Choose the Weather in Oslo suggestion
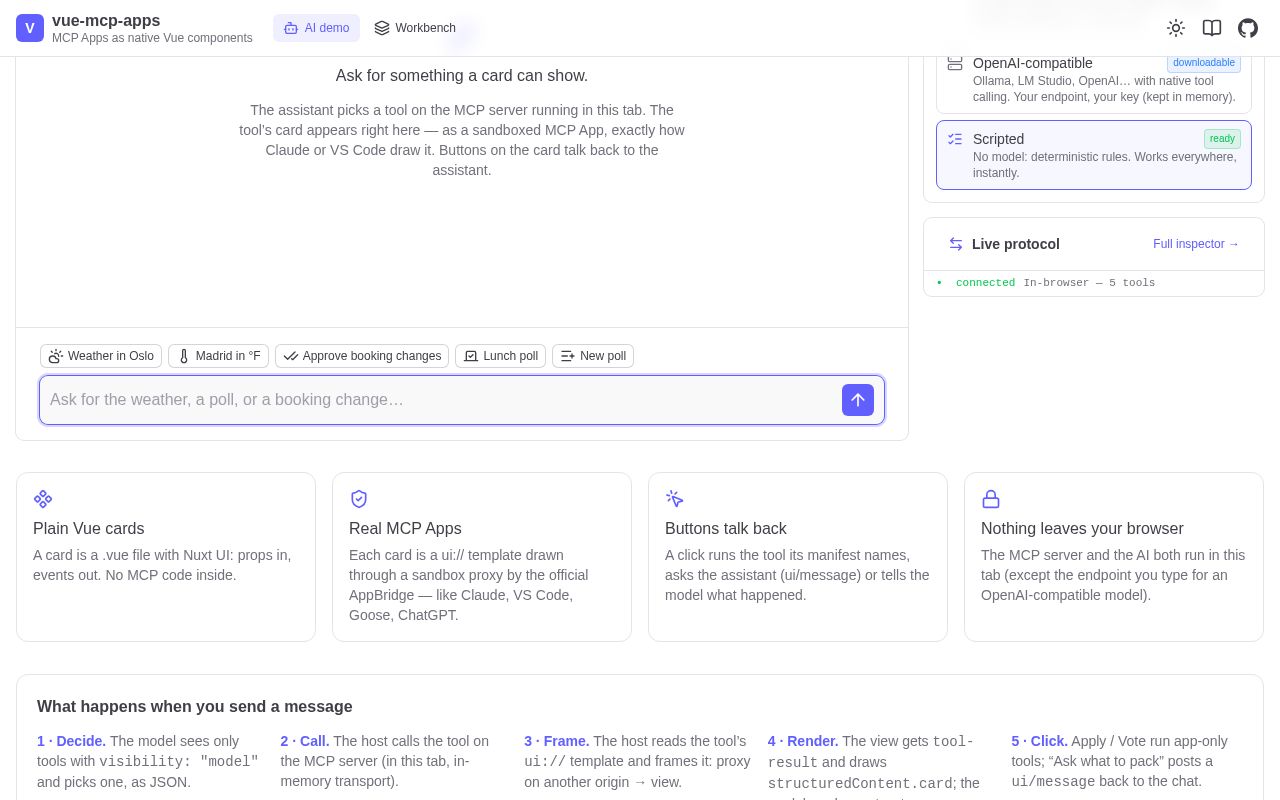1280x800 pixels. coord(101,356)
